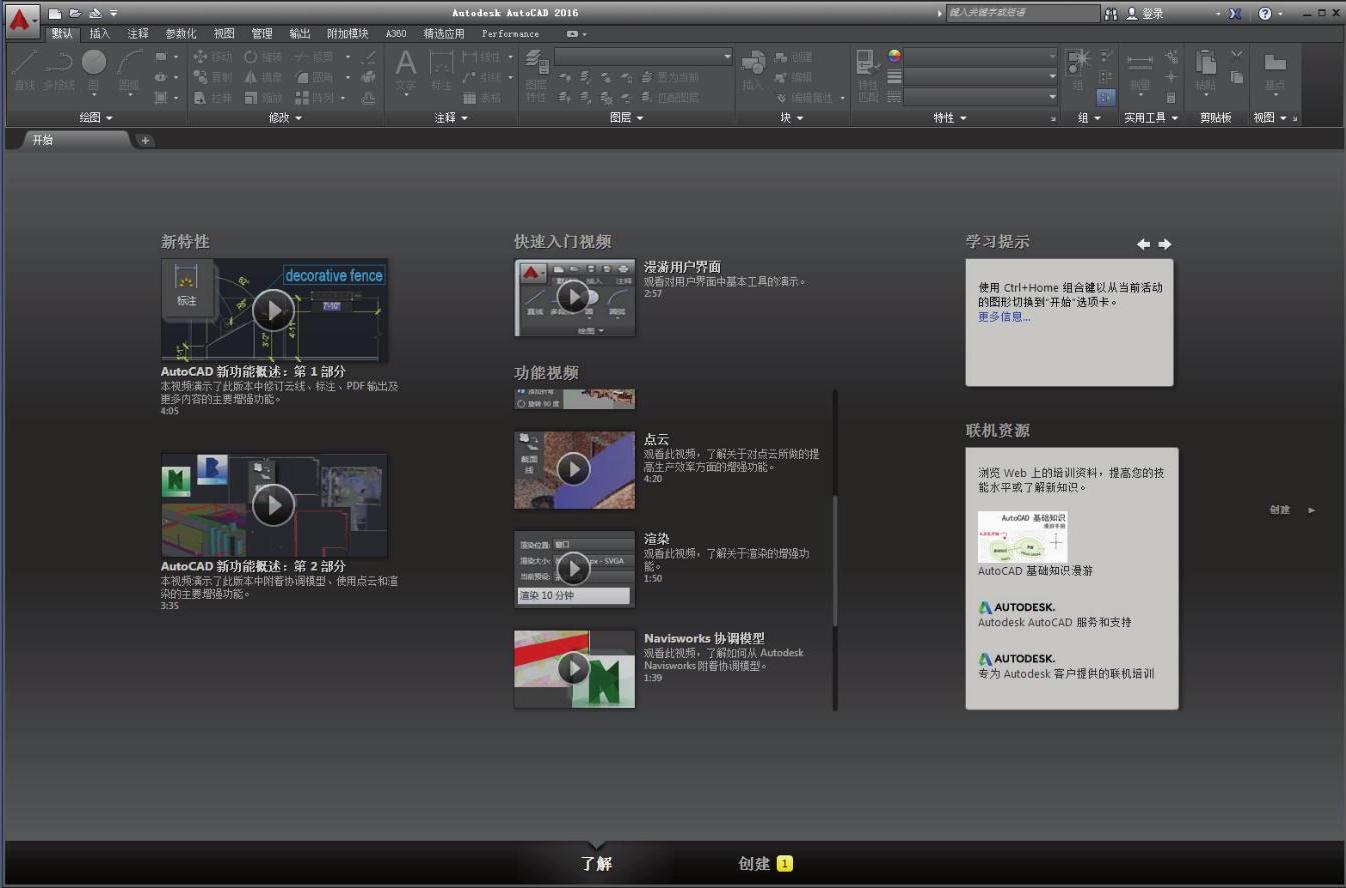Play the AutoCAD new features overview part 1 video

(274, 310)
